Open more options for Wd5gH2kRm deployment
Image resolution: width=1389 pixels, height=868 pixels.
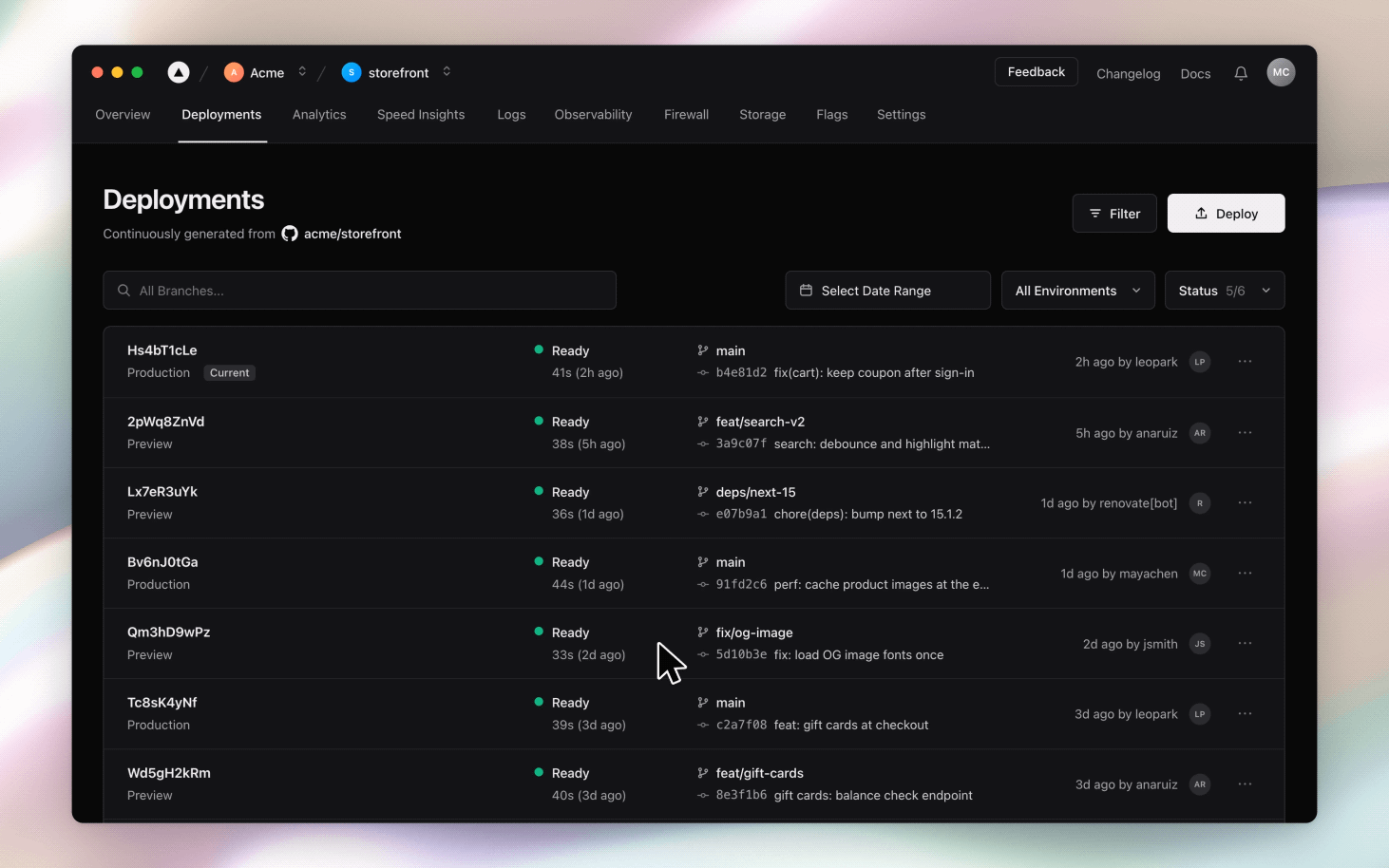pos(1245,784)
